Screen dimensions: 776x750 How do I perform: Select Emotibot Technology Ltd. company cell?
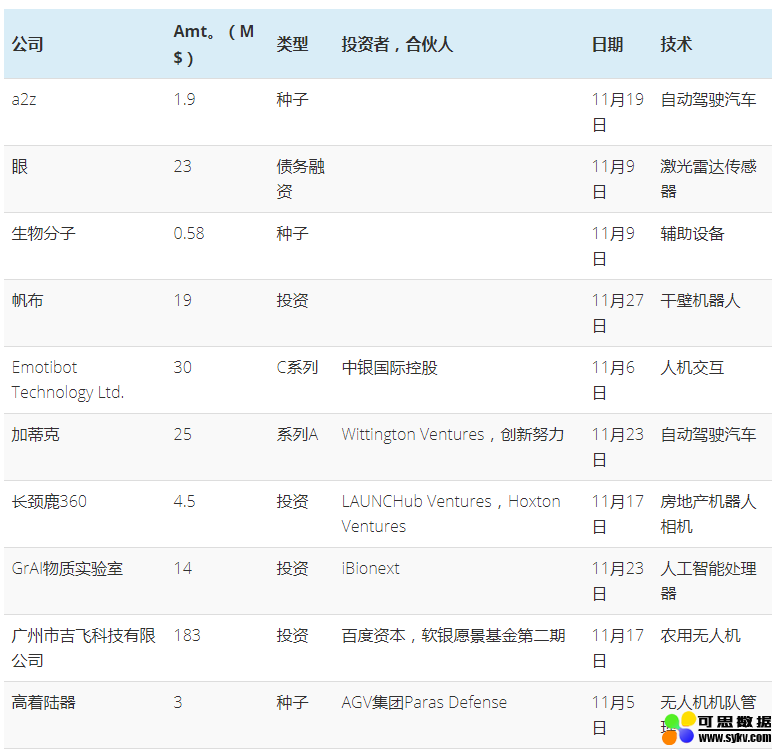click(68, 380)
